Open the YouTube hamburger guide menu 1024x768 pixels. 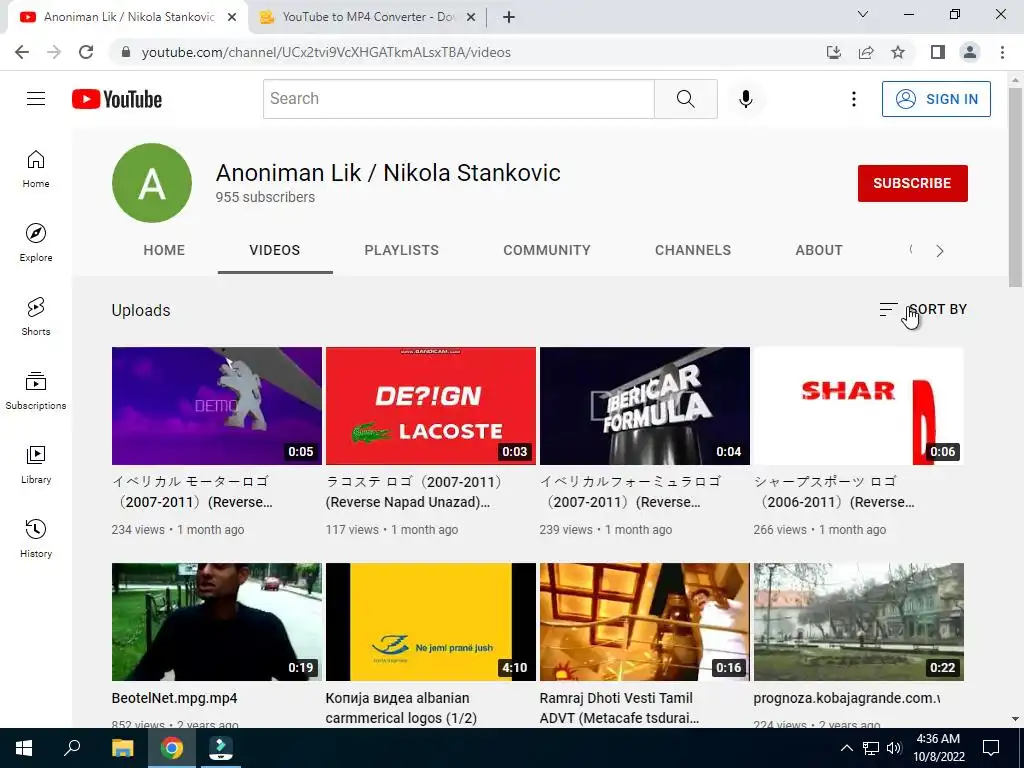[36, 99]
